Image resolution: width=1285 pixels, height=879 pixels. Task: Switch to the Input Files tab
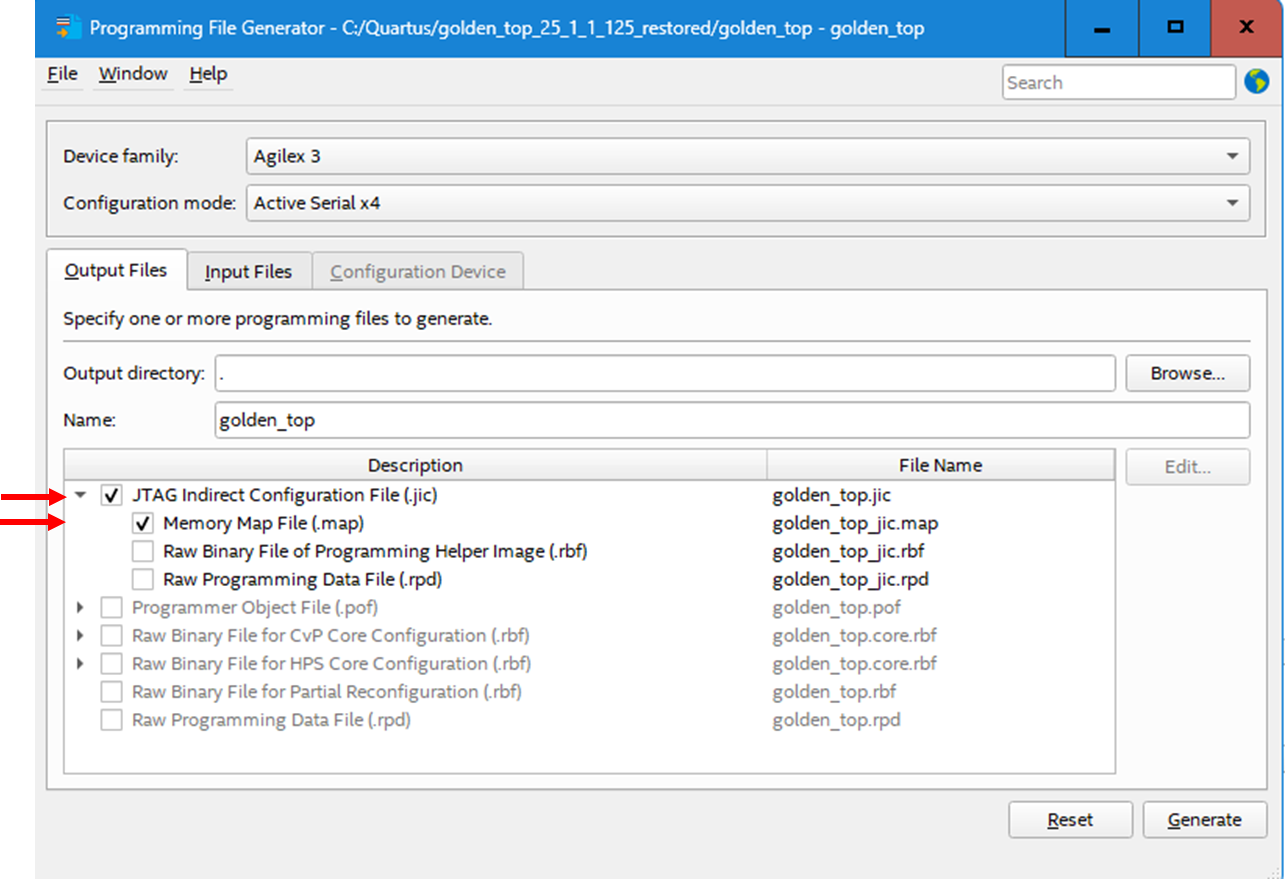pos(248,272)
